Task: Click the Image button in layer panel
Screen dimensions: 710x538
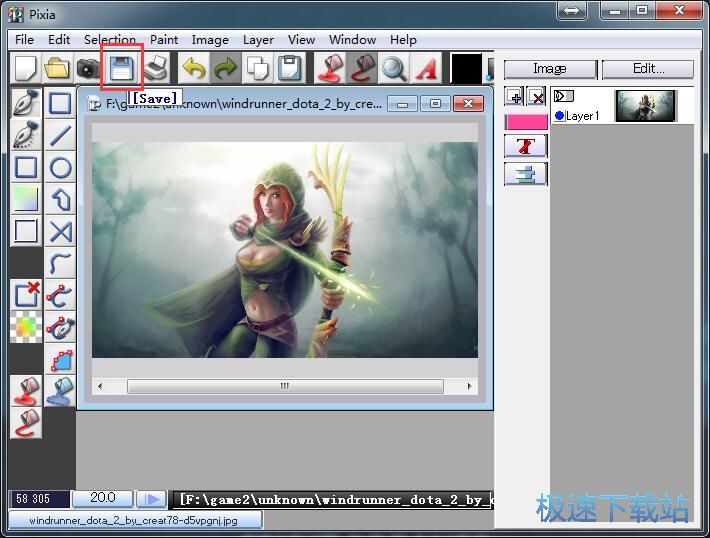Action: click(x=549, y=69)
